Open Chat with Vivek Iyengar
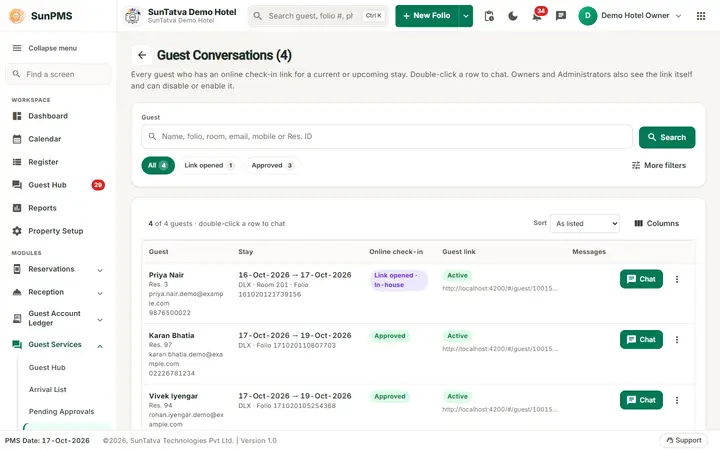 click(641, 400)
